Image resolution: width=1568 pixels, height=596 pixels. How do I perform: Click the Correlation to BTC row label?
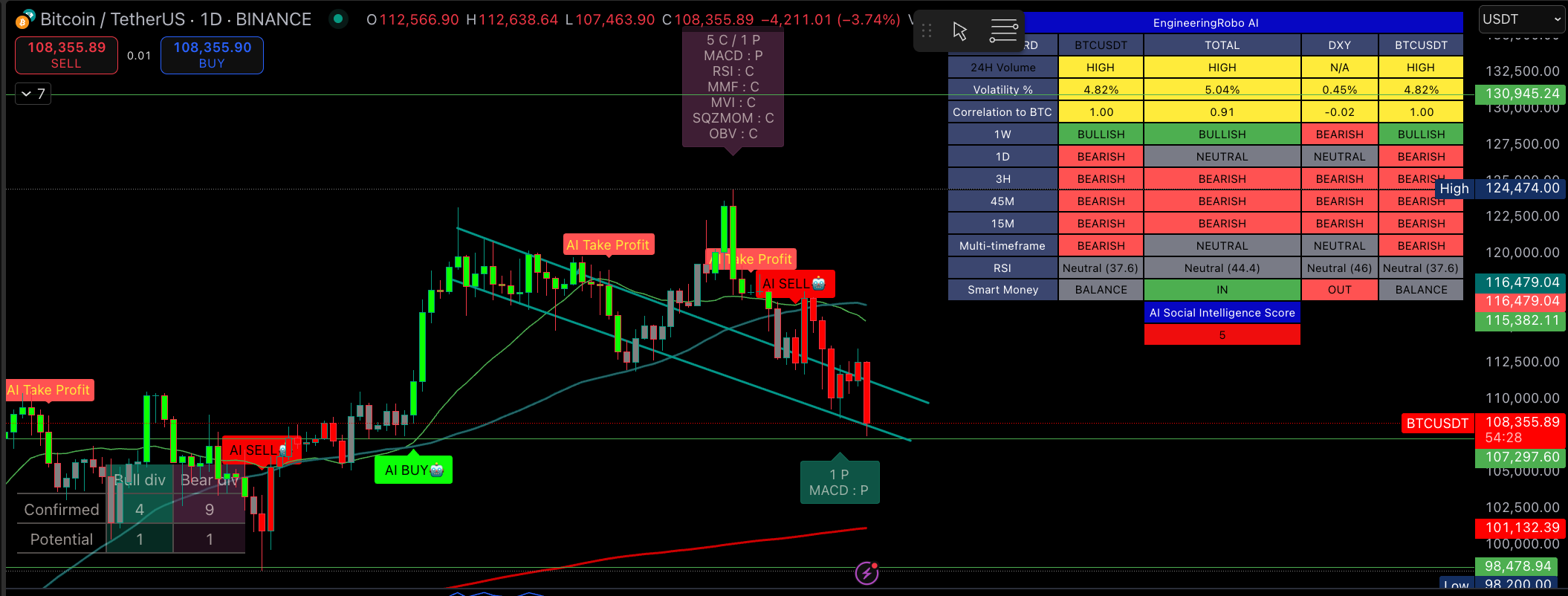point(1003,112)
